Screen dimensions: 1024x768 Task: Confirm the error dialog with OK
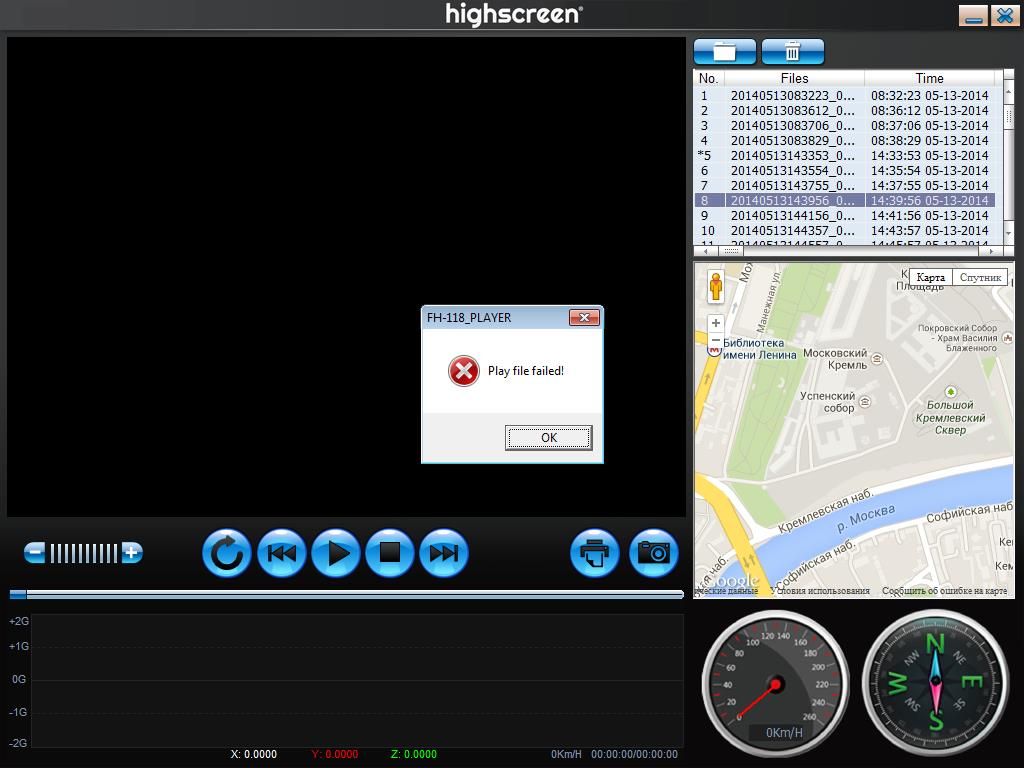(549, 438)
